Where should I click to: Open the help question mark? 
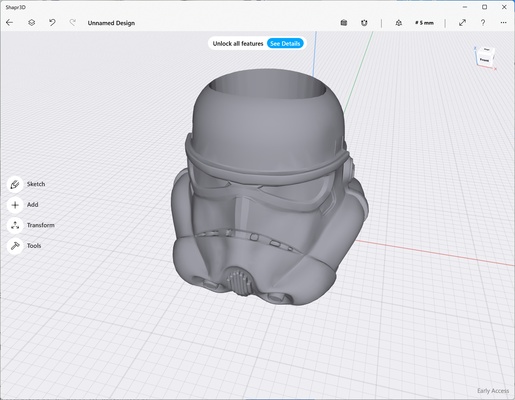483,23
